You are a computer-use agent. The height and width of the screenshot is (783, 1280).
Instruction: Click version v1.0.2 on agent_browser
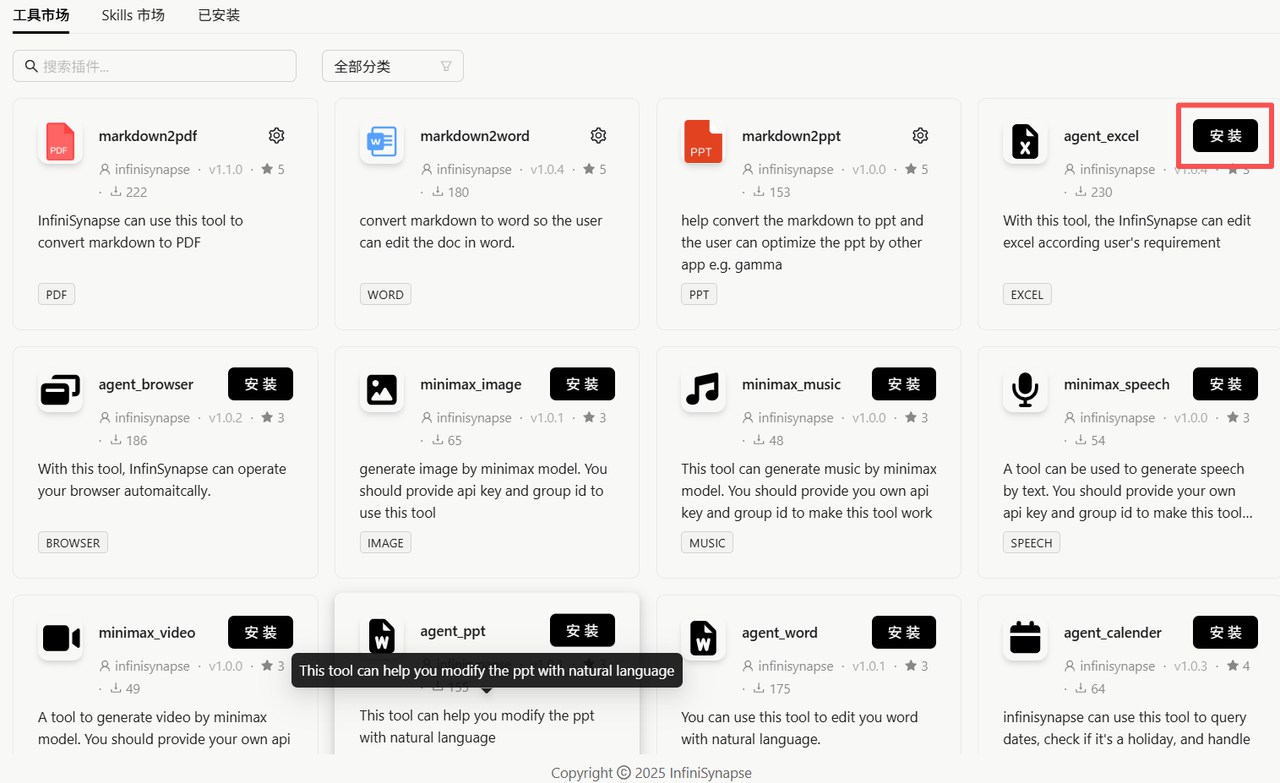point(226,418)
